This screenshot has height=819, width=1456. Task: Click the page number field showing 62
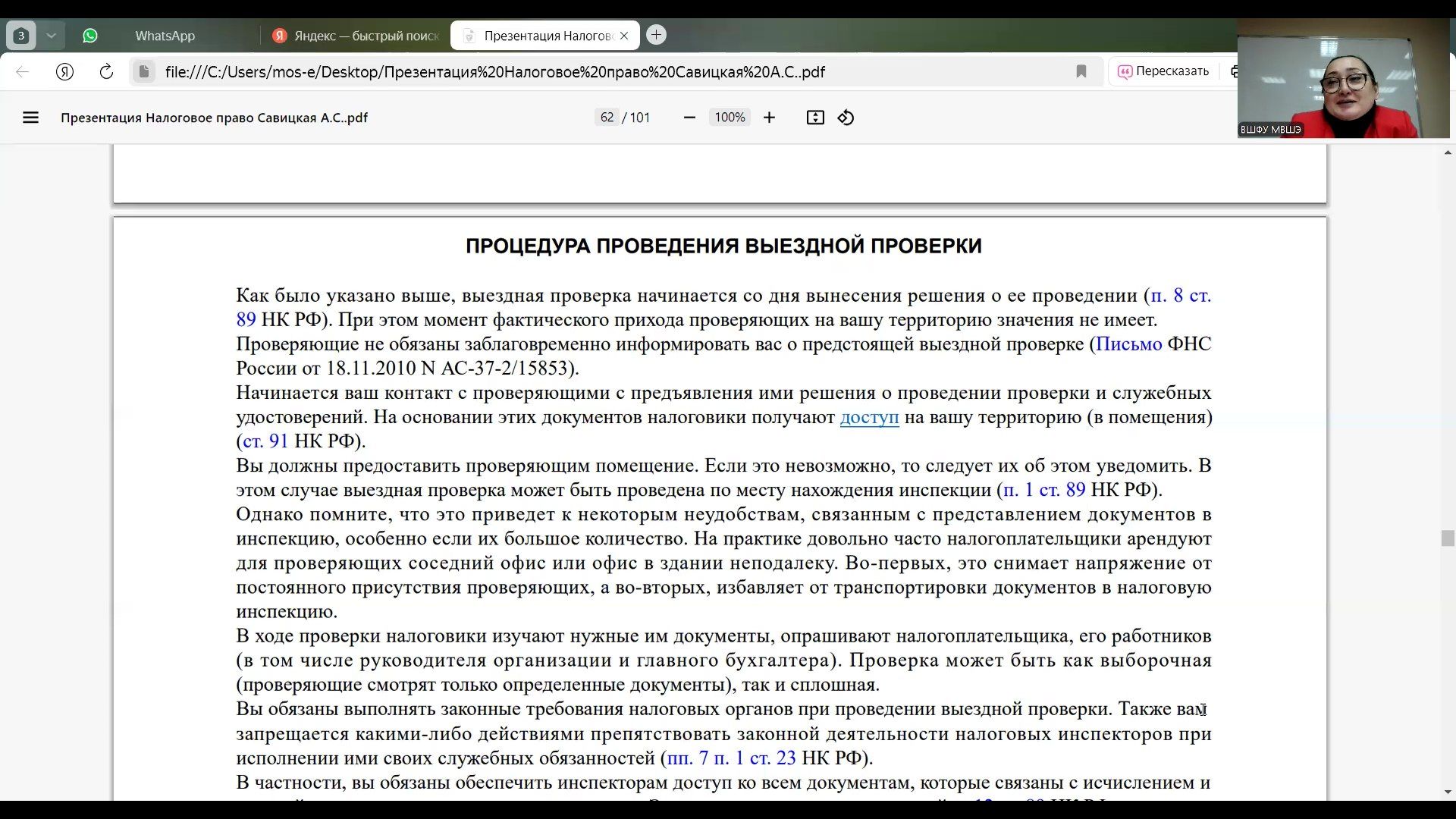(x=607, y=118)
